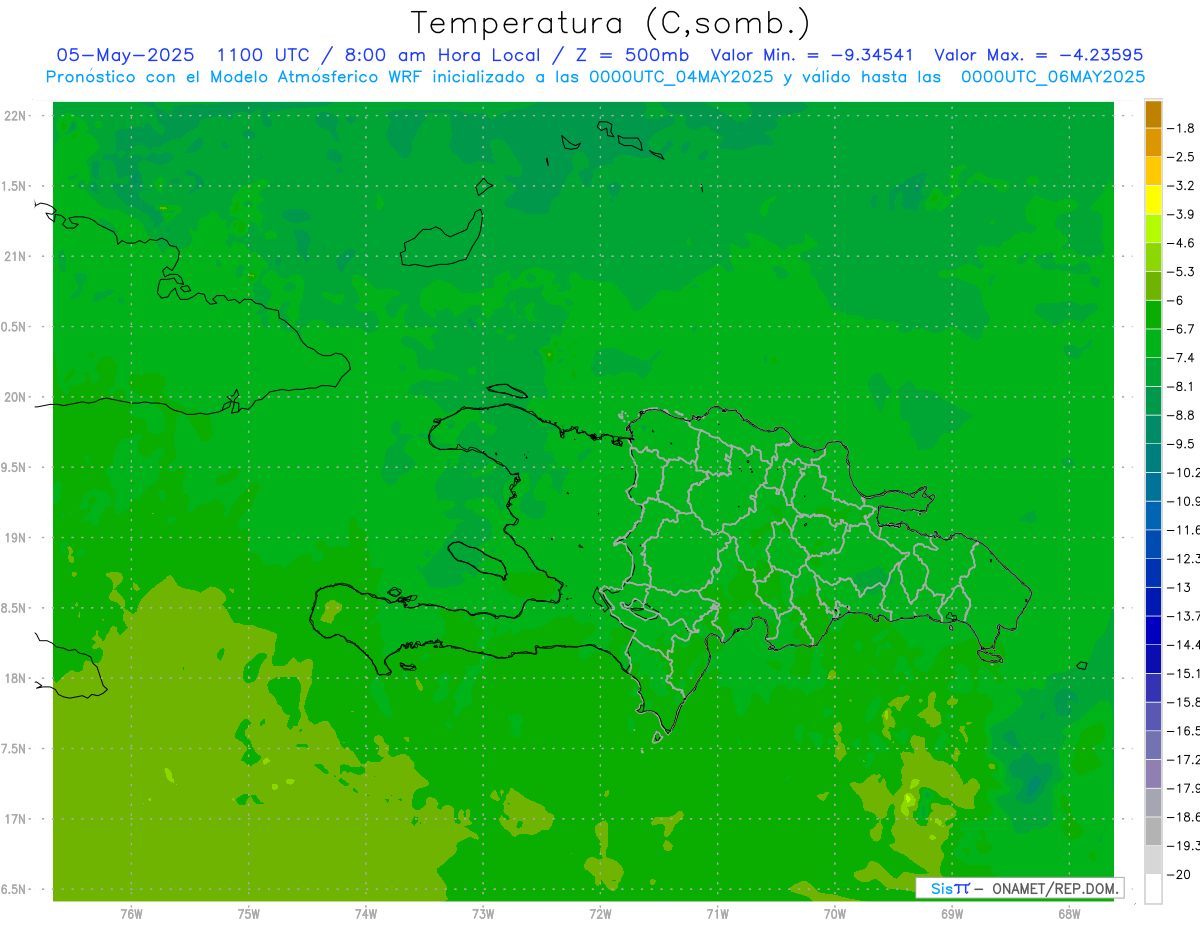Click the "-20" legend value
Viewport: 1200px width, 927px height.
(1178, 874)
